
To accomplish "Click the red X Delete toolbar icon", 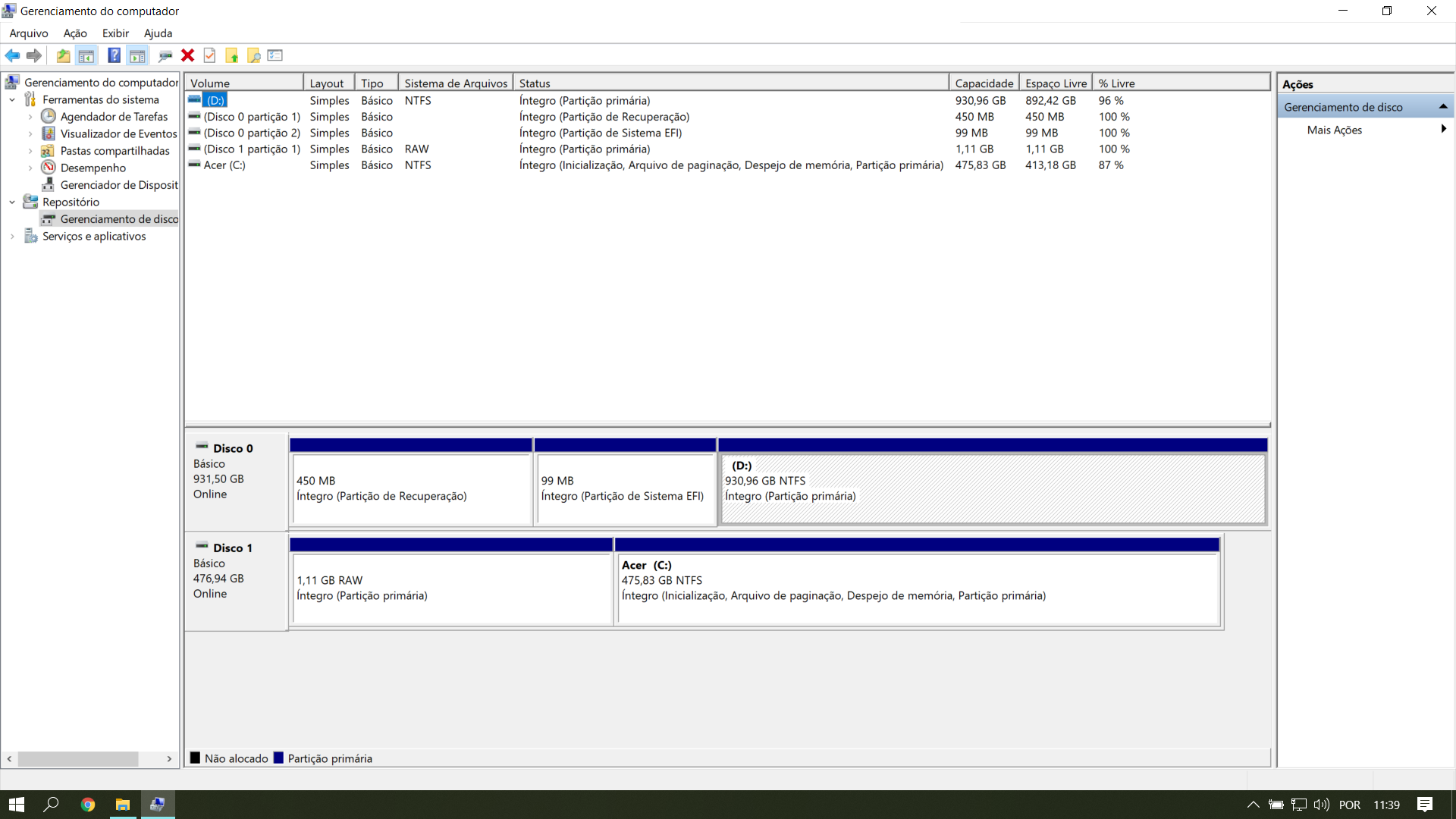I will [x=187, y=55].
